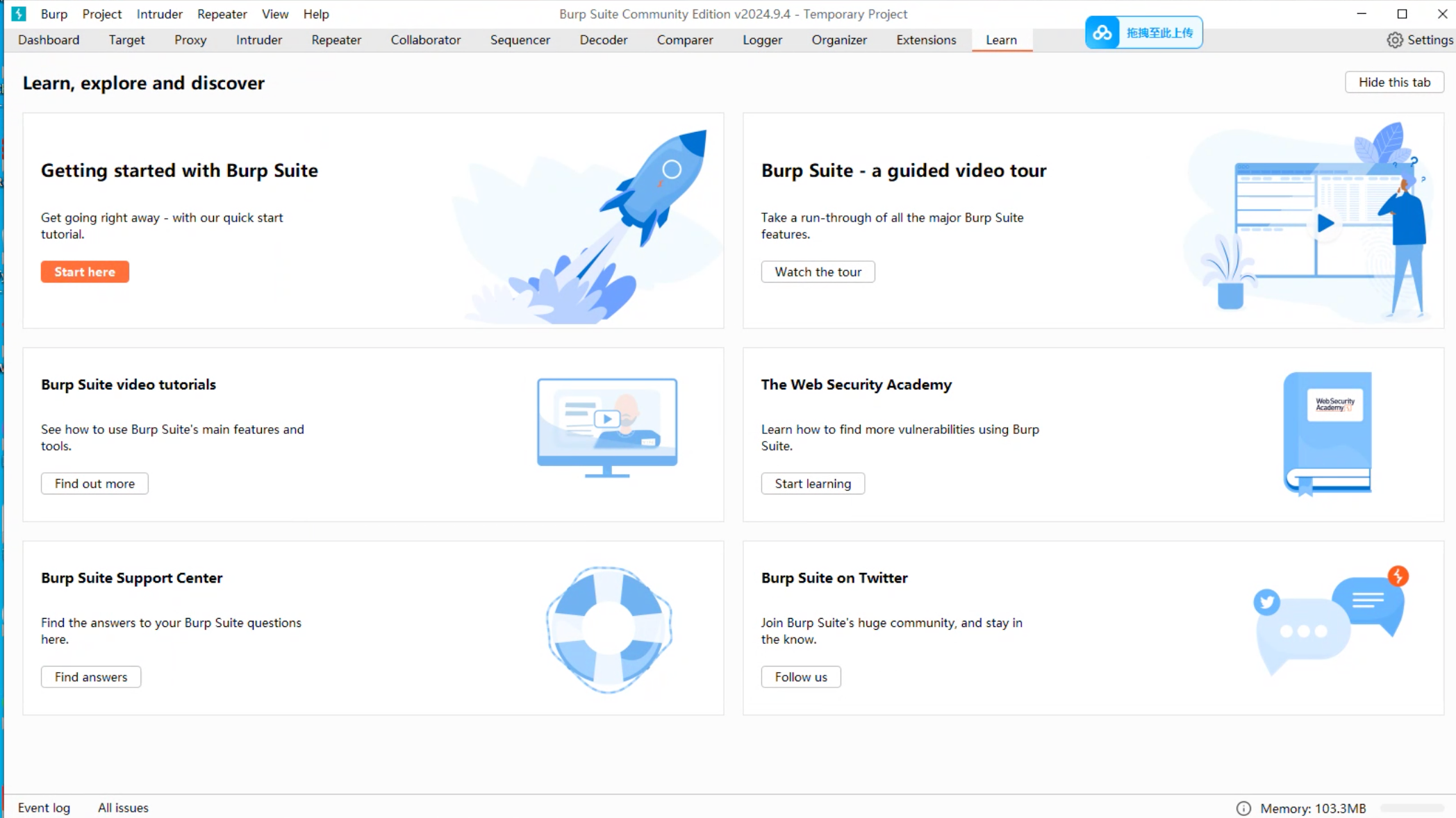Click the Follow us button

point(800,677)
